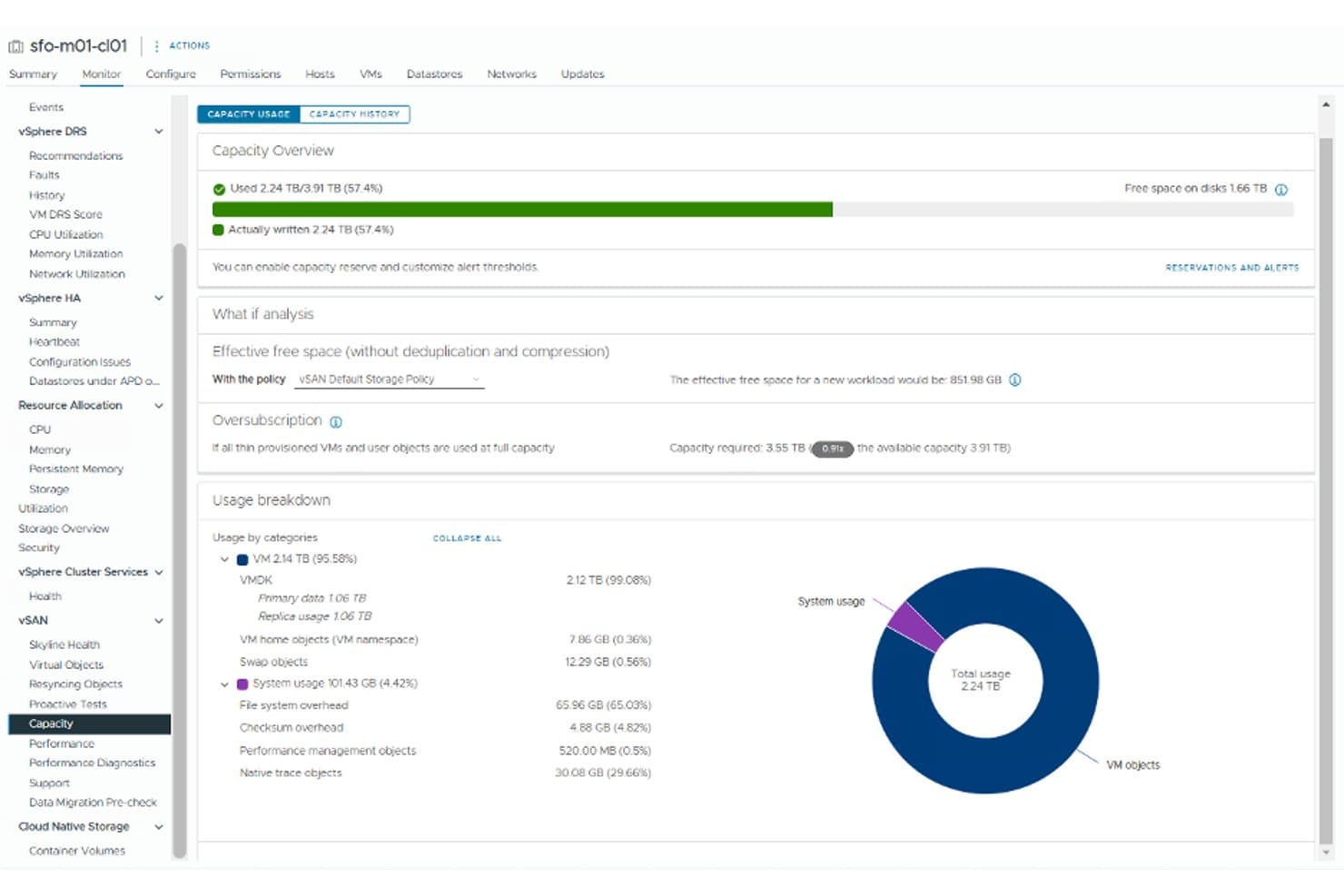The image size is (1344, 896).
Task: Switch to the Datastores tab
Action: tap(434, 74)
